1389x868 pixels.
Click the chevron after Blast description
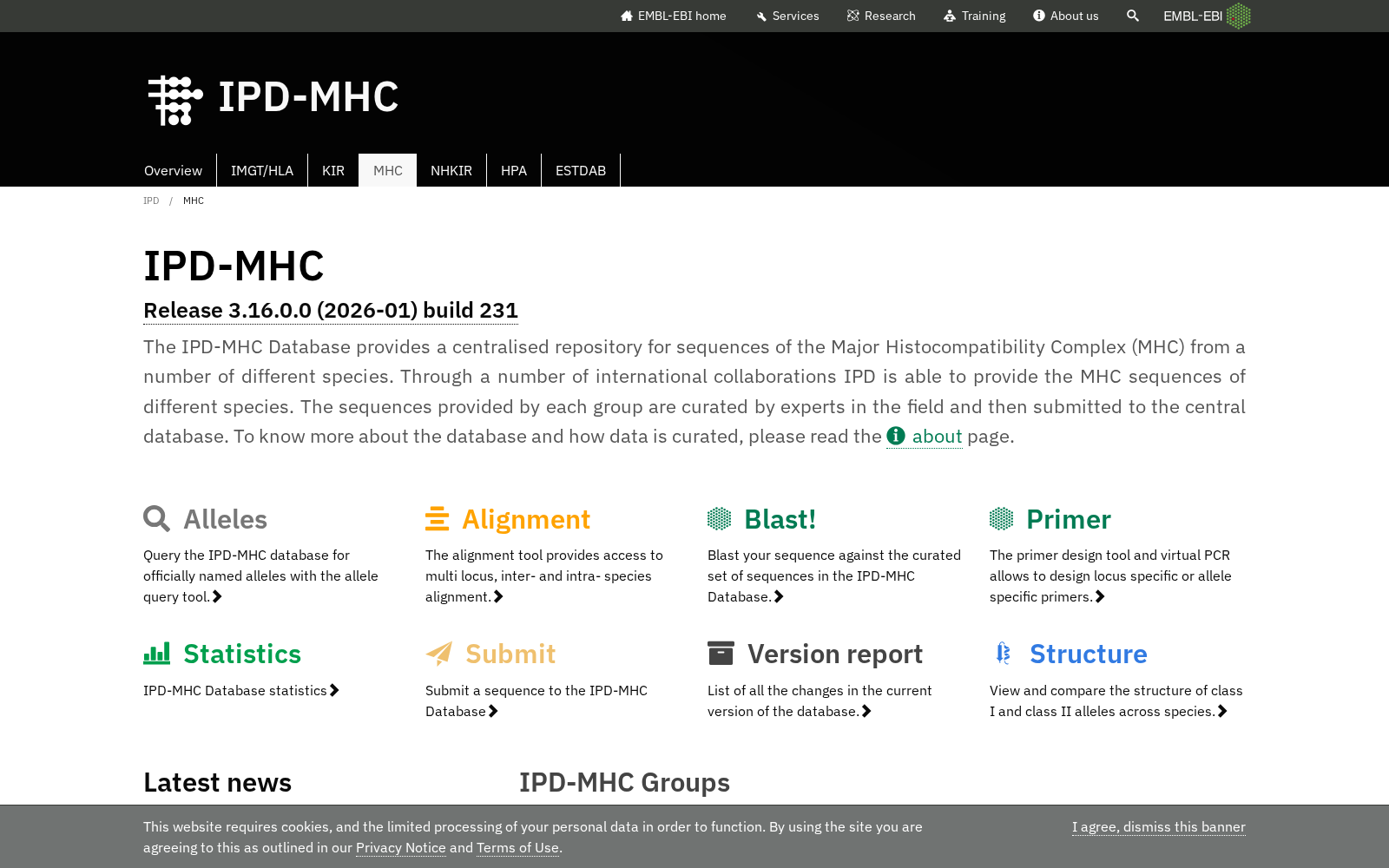(x=779, y=596)
